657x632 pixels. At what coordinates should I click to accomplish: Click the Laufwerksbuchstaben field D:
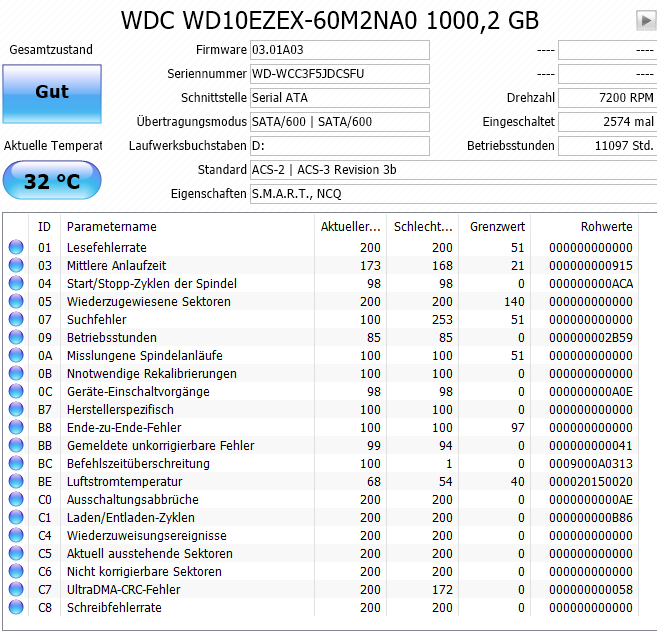point(340,145)
